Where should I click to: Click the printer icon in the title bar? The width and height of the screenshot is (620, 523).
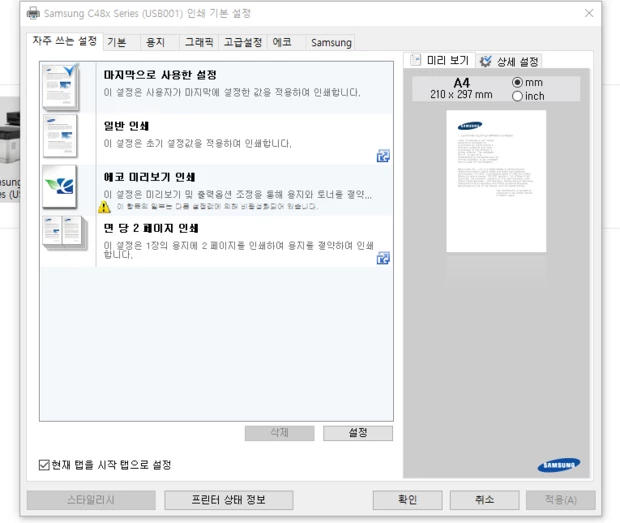[33, 13]
